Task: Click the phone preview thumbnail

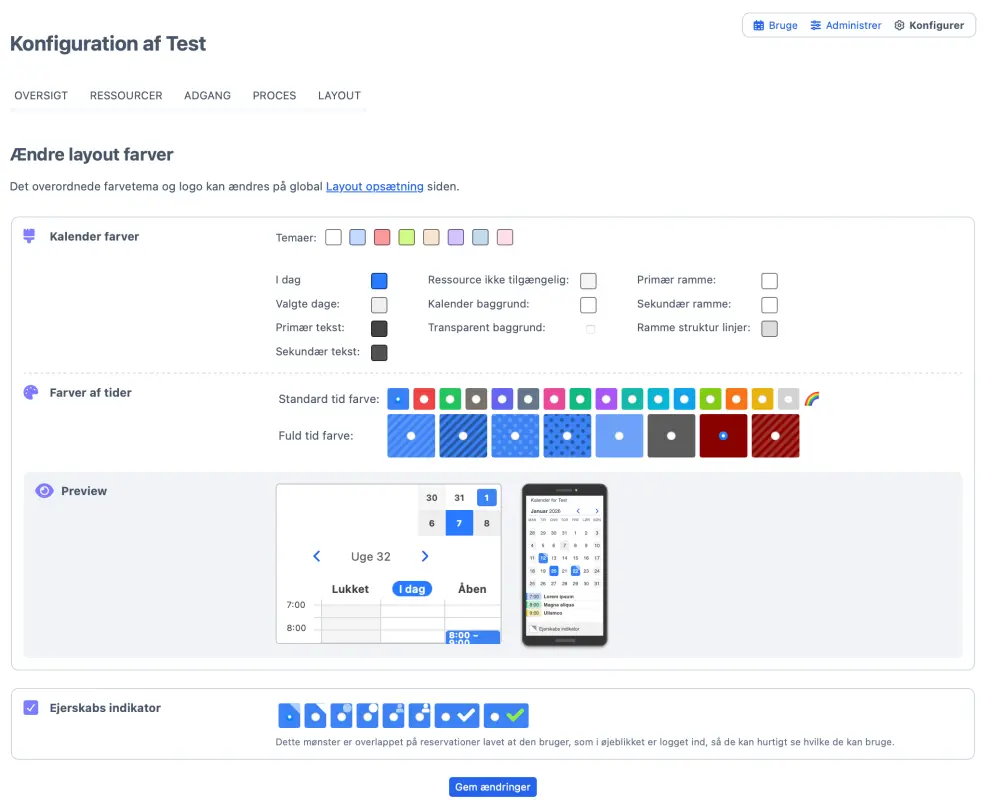Action: pyautogui.click(x=564, y=565)
